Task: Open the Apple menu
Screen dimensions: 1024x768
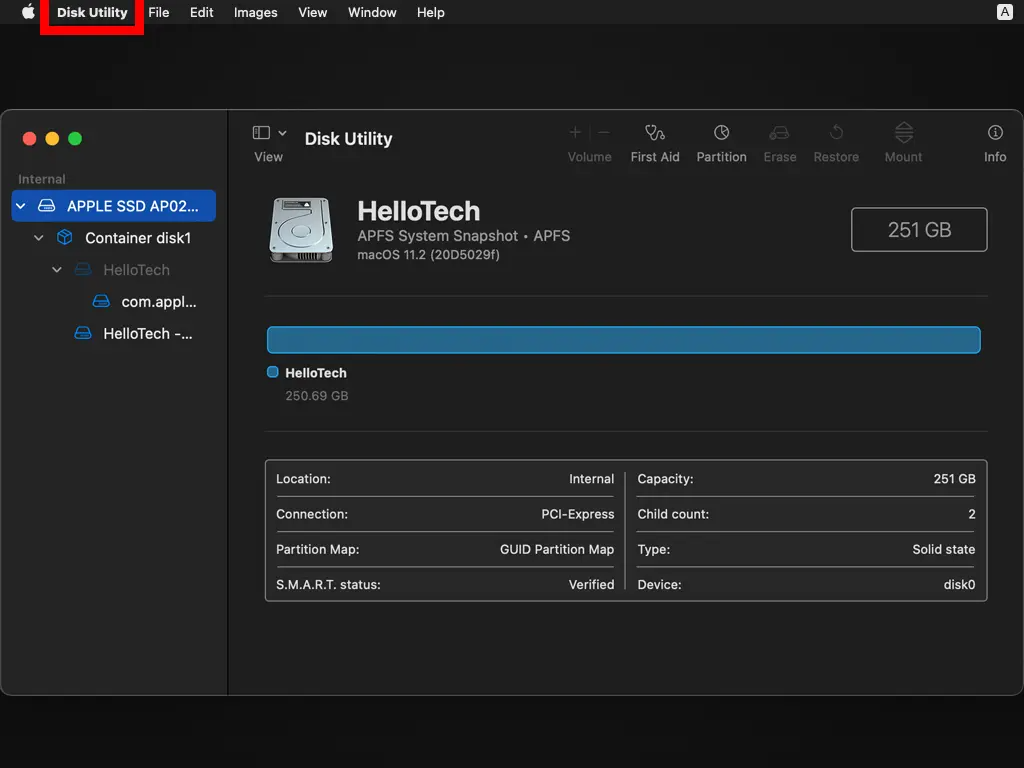Action: click(x=28, y=12)
